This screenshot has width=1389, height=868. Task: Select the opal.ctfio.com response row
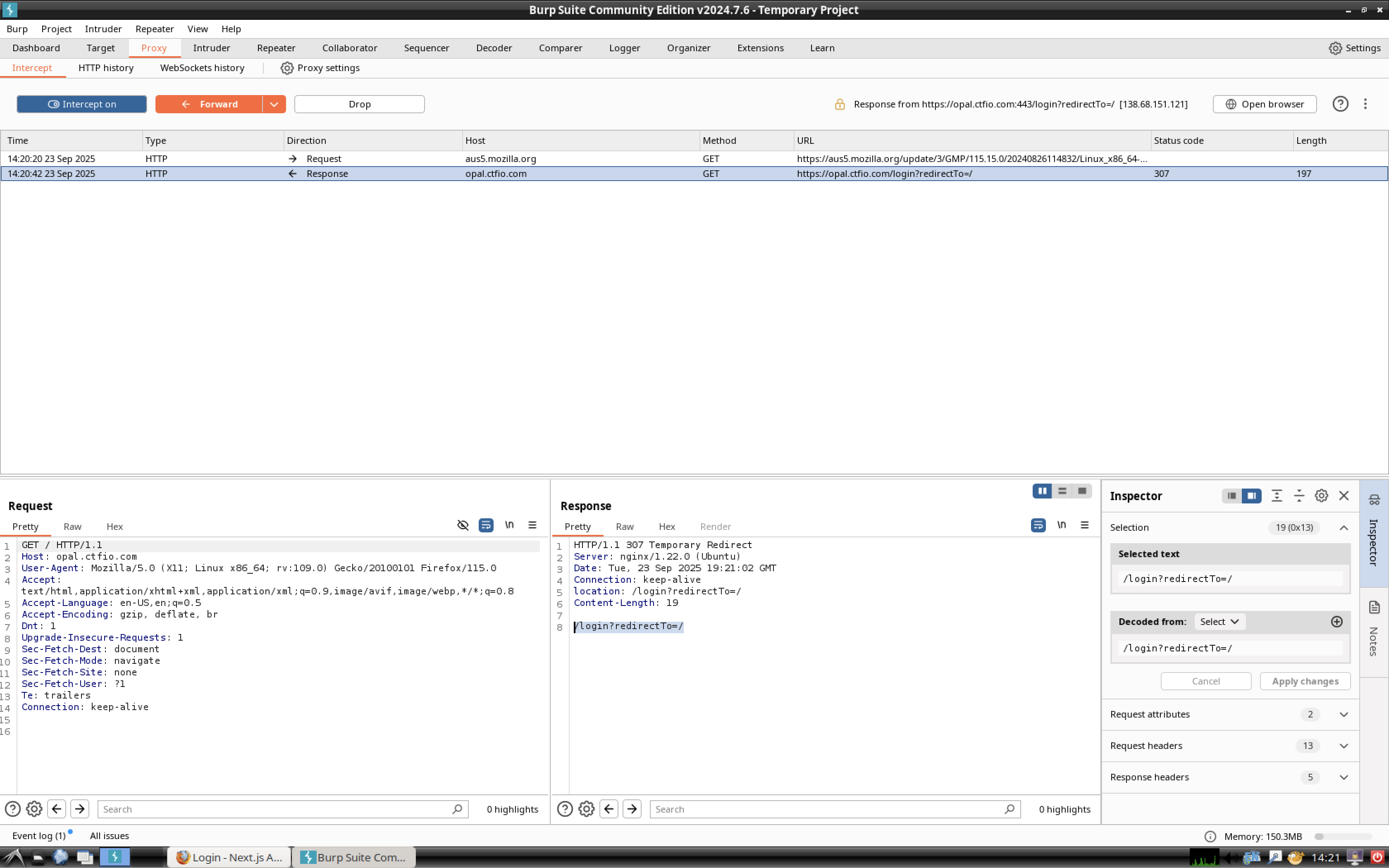(x=694, y=173)
